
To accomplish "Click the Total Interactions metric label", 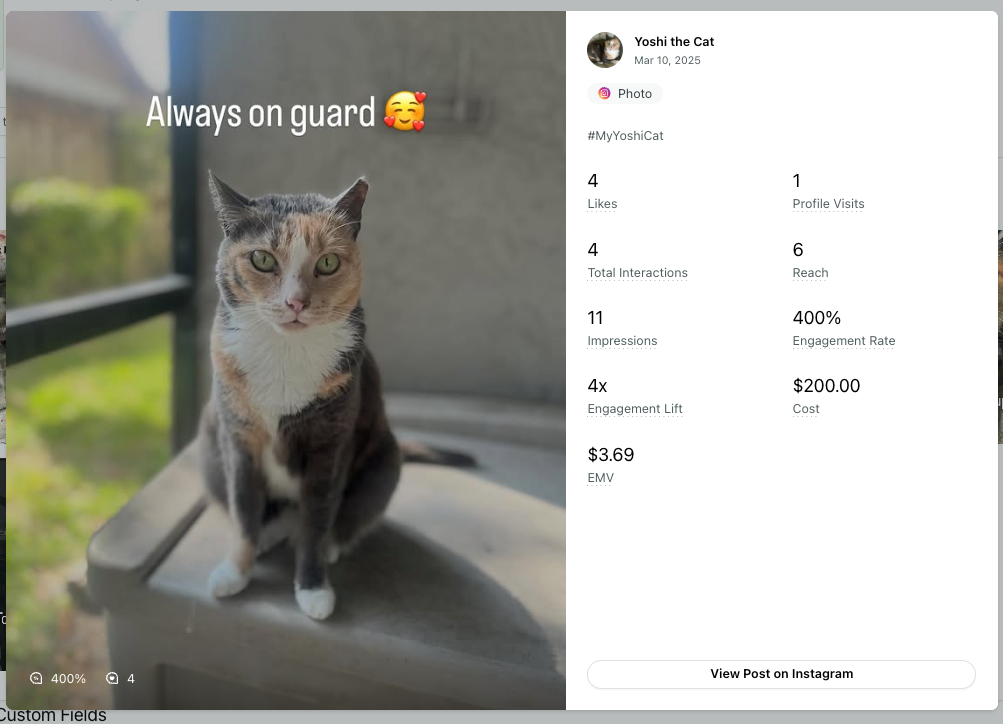I will pyautogui.click(x=637, y=272).
